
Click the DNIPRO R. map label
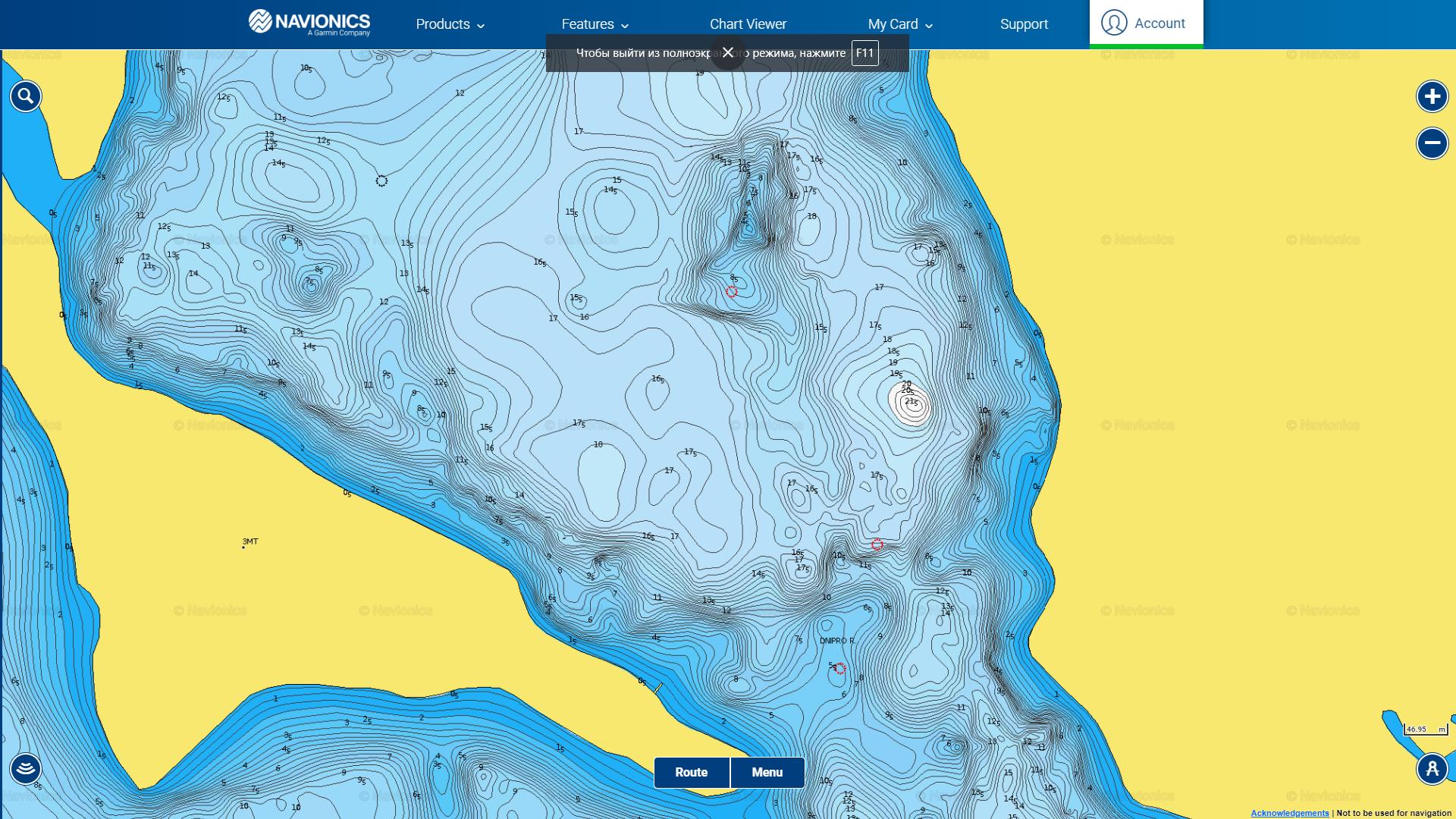[x=836, y=641]
